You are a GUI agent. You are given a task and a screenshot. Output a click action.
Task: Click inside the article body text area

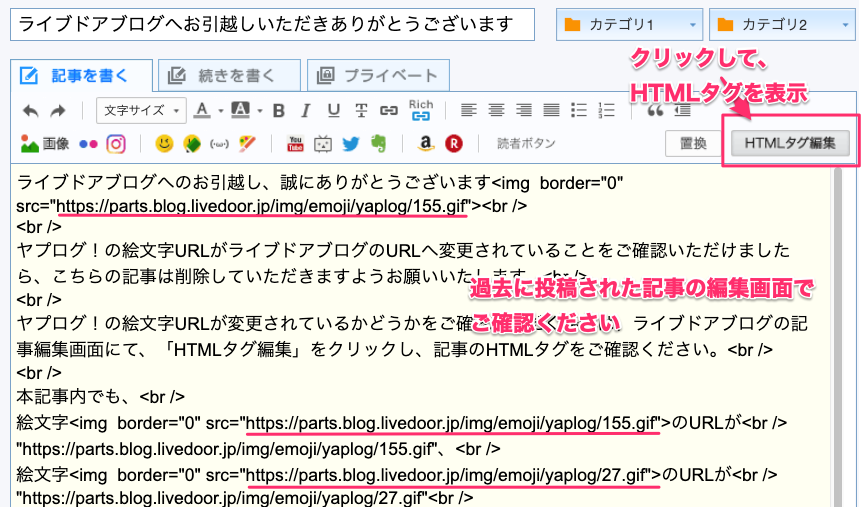point(421,335)
